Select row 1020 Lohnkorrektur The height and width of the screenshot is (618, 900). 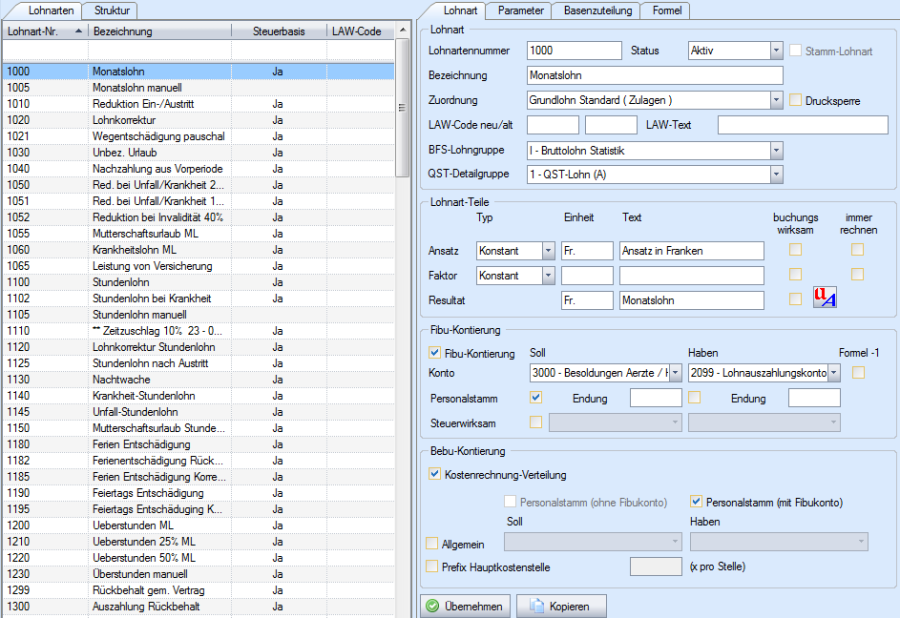199,120
